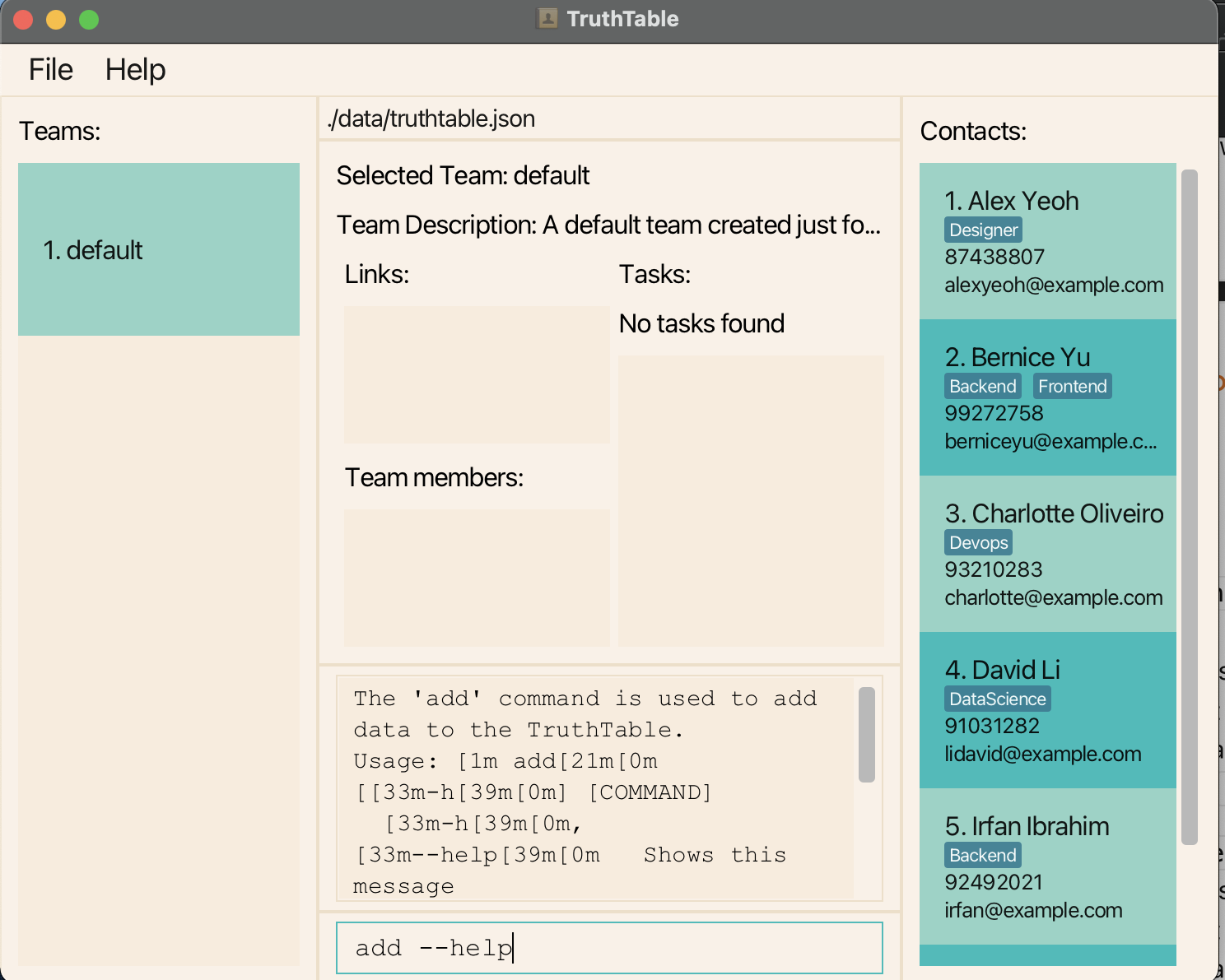Click phone number 92492021
1225x980 pixels.
point(994,883)
